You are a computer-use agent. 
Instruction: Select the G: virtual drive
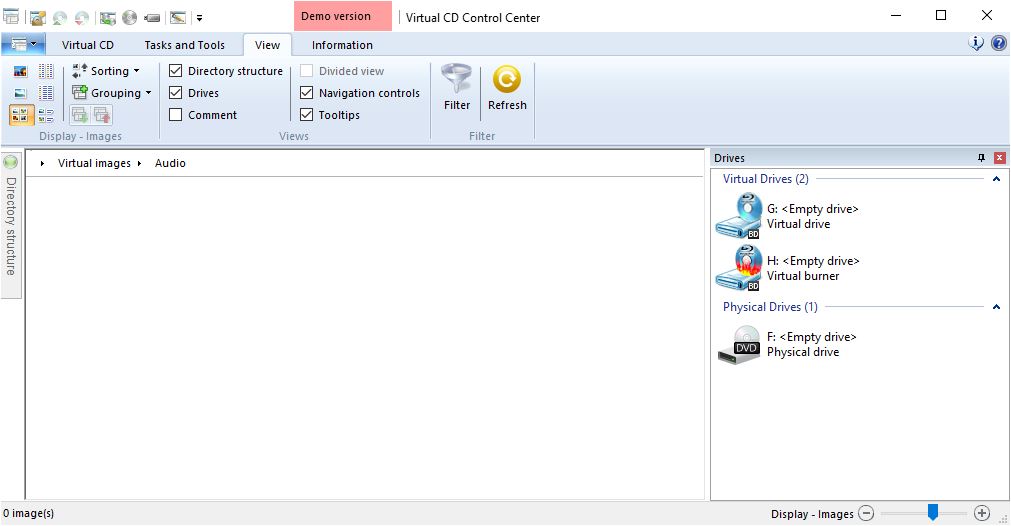click(x=788, y=216)
